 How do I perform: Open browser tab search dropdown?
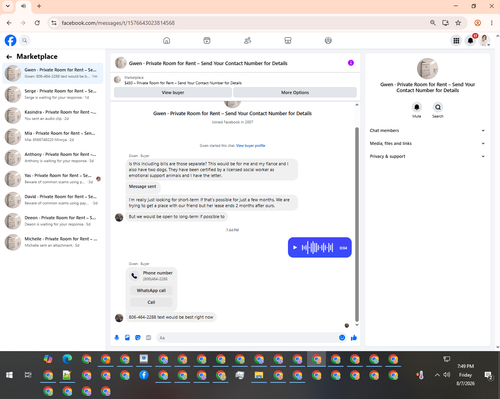8,6
